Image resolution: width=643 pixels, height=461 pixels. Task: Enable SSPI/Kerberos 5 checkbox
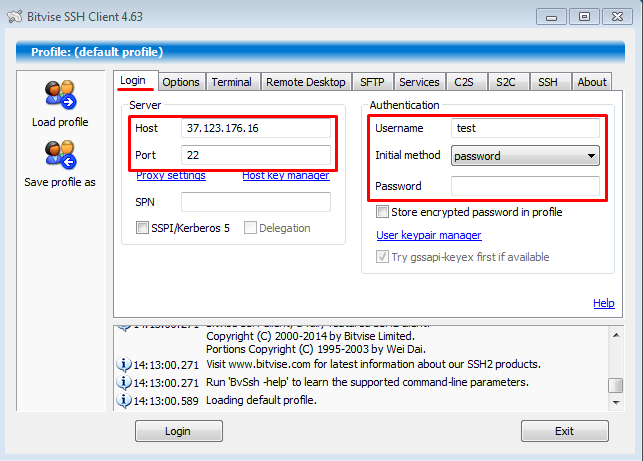tap(142, 228)
